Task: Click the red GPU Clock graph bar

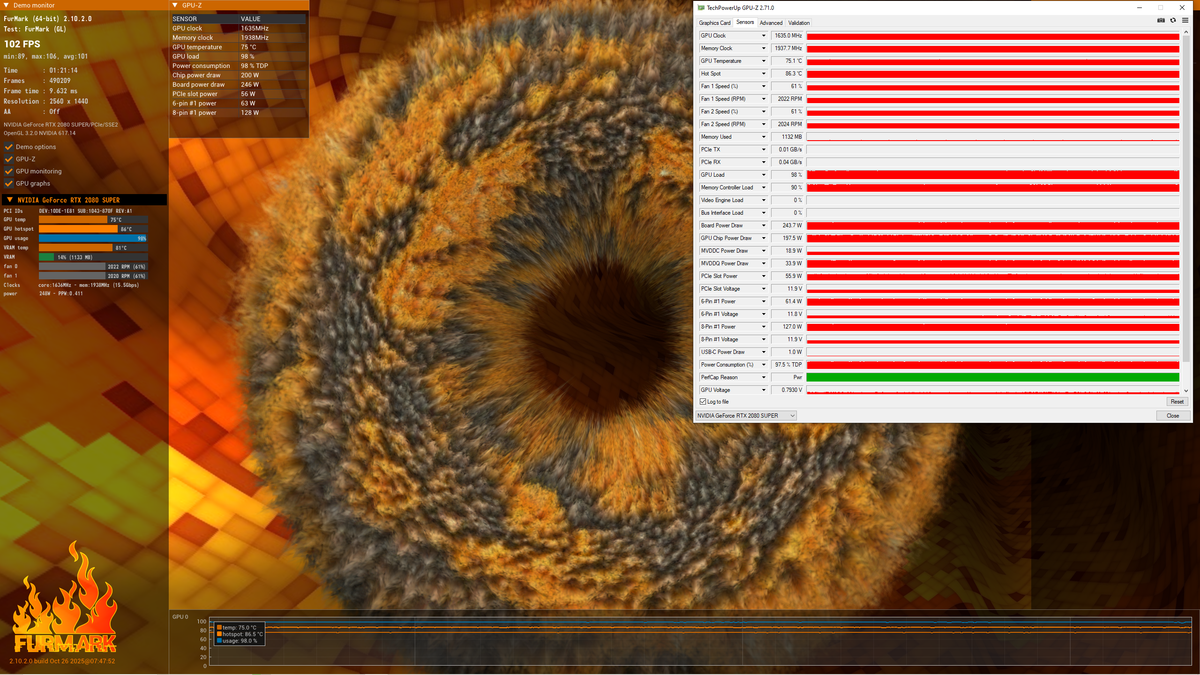Action: click(x=993, y=36)
